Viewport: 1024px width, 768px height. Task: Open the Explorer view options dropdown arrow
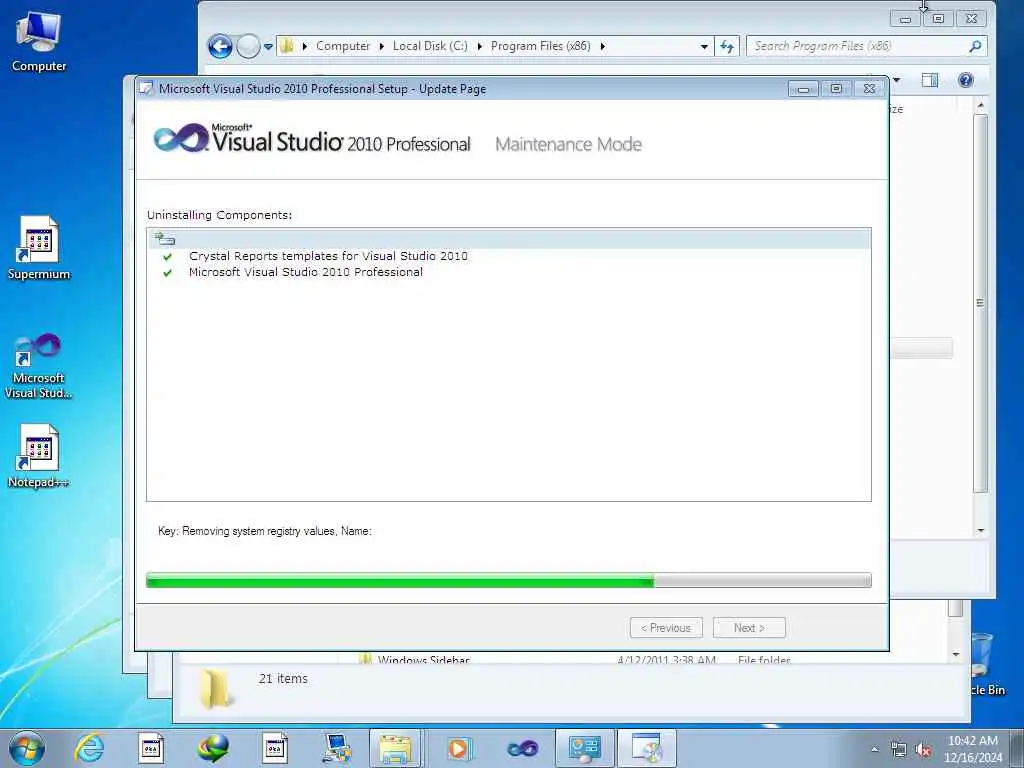click(x=897, y=80)
